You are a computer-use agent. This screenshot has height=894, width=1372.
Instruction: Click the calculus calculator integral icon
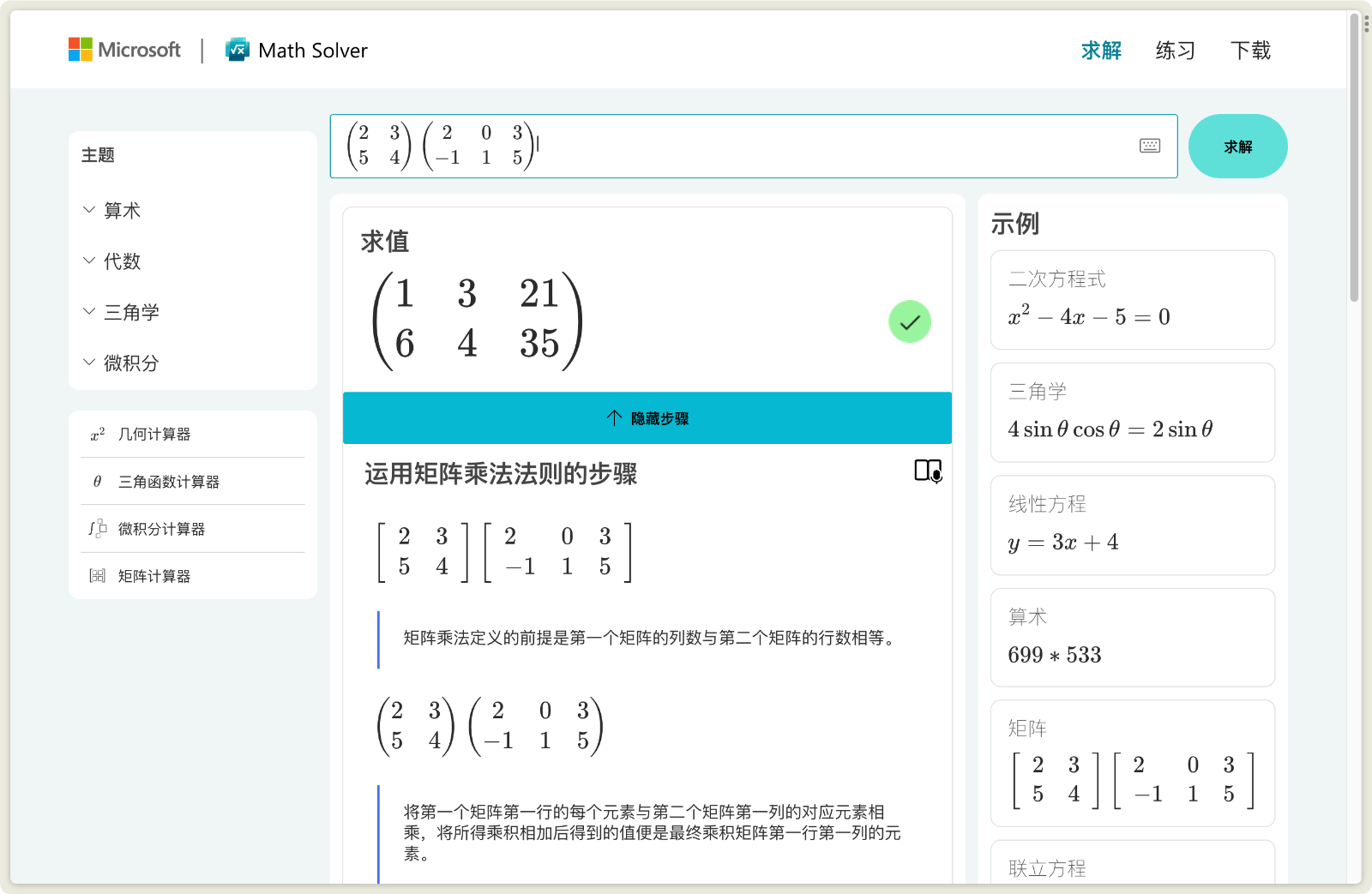[x=98, y=529]
